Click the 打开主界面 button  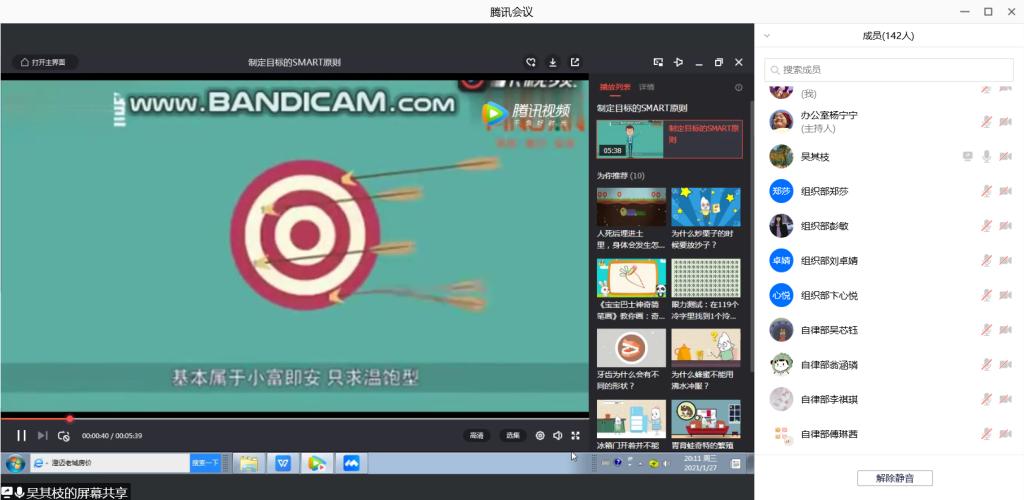pyautogui.click(x=45, y=62)
